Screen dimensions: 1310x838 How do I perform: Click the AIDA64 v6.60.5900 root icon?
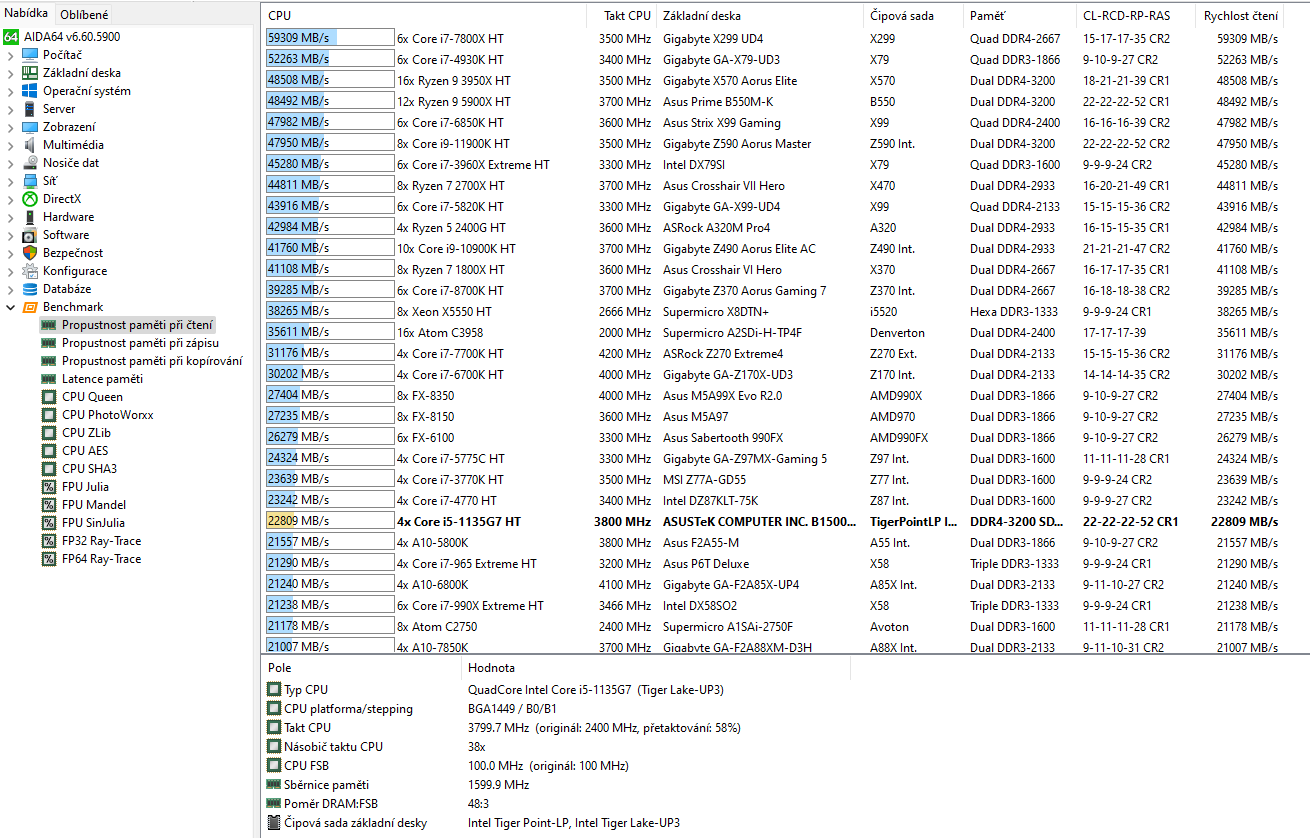click(x=11, y=36)
